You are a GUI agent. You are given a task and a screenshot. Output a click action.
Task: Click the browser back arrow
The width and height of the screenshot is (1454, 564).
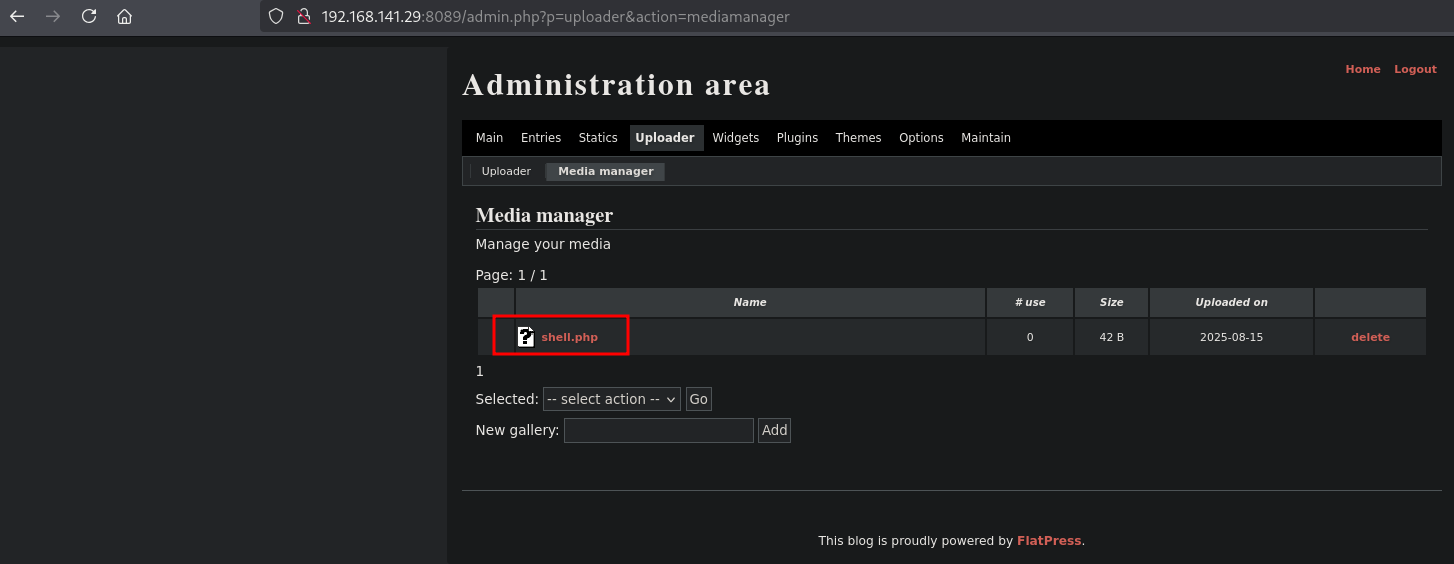tap(17, 17)
